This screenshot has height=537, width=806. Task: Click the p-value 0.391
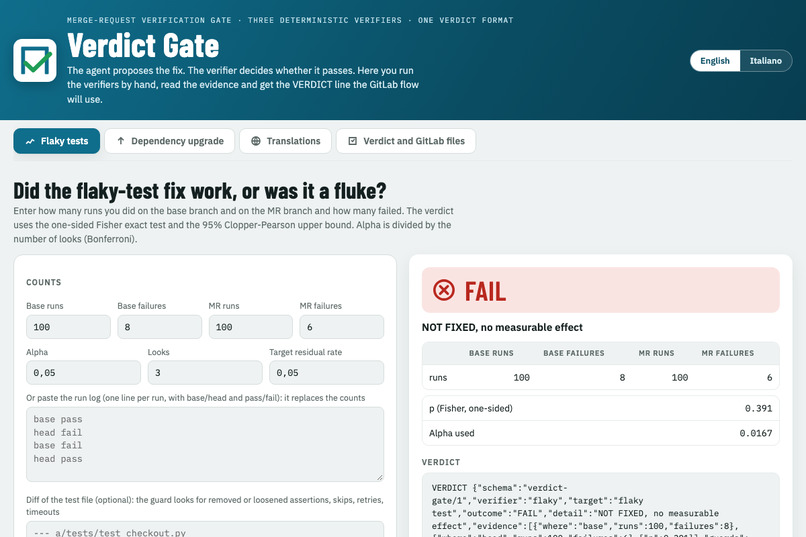pos(758,409)
